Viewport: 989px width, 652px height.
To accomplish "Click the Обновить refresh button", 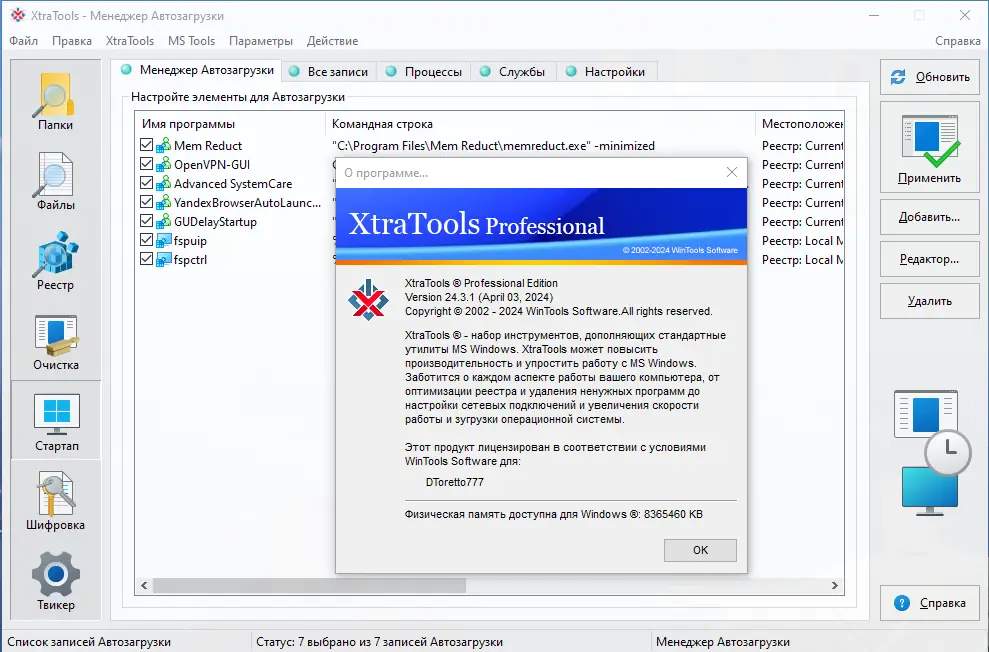I will 930,77.
